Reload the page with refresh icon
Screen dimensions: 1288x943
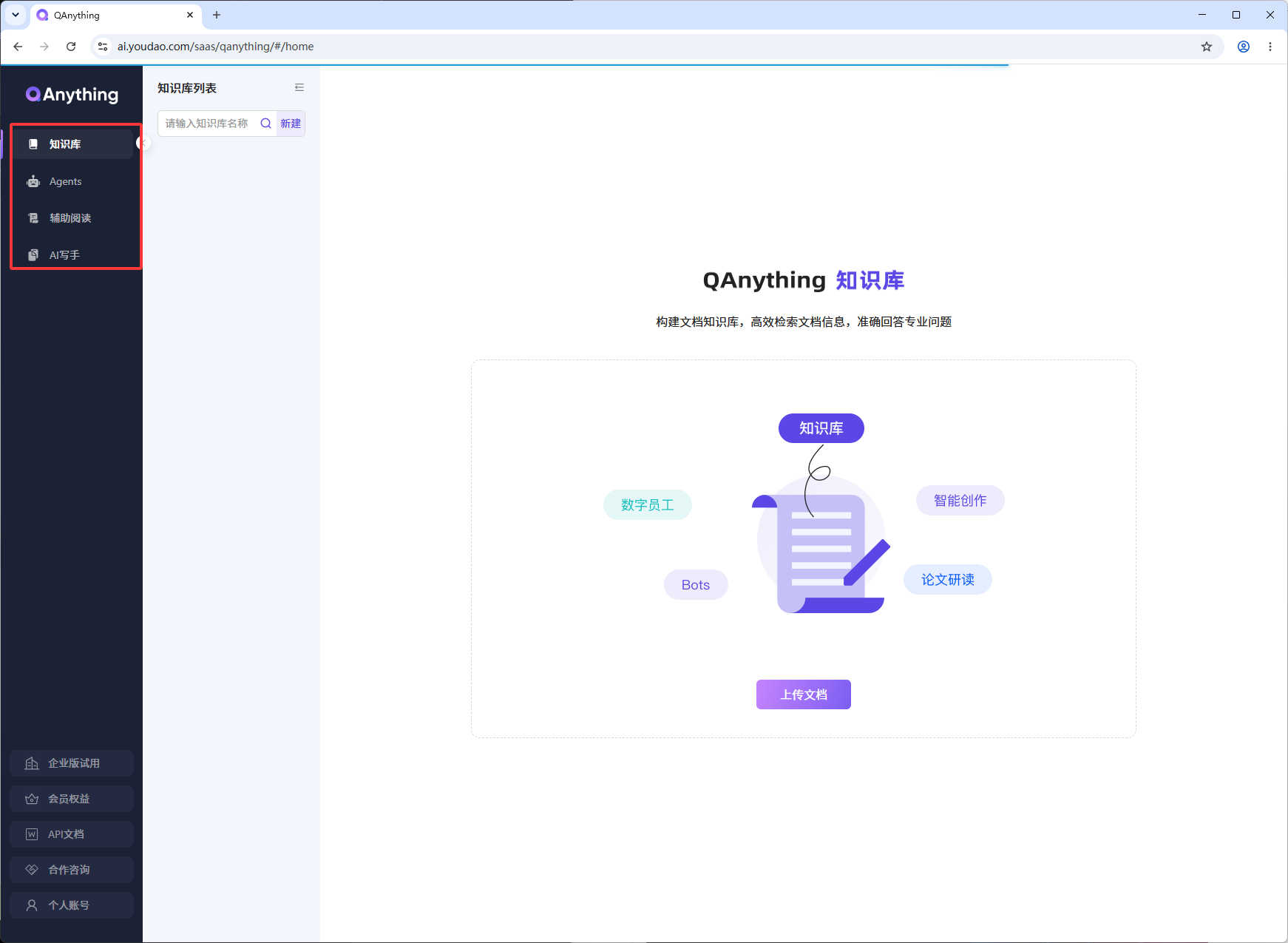[71, 47]
